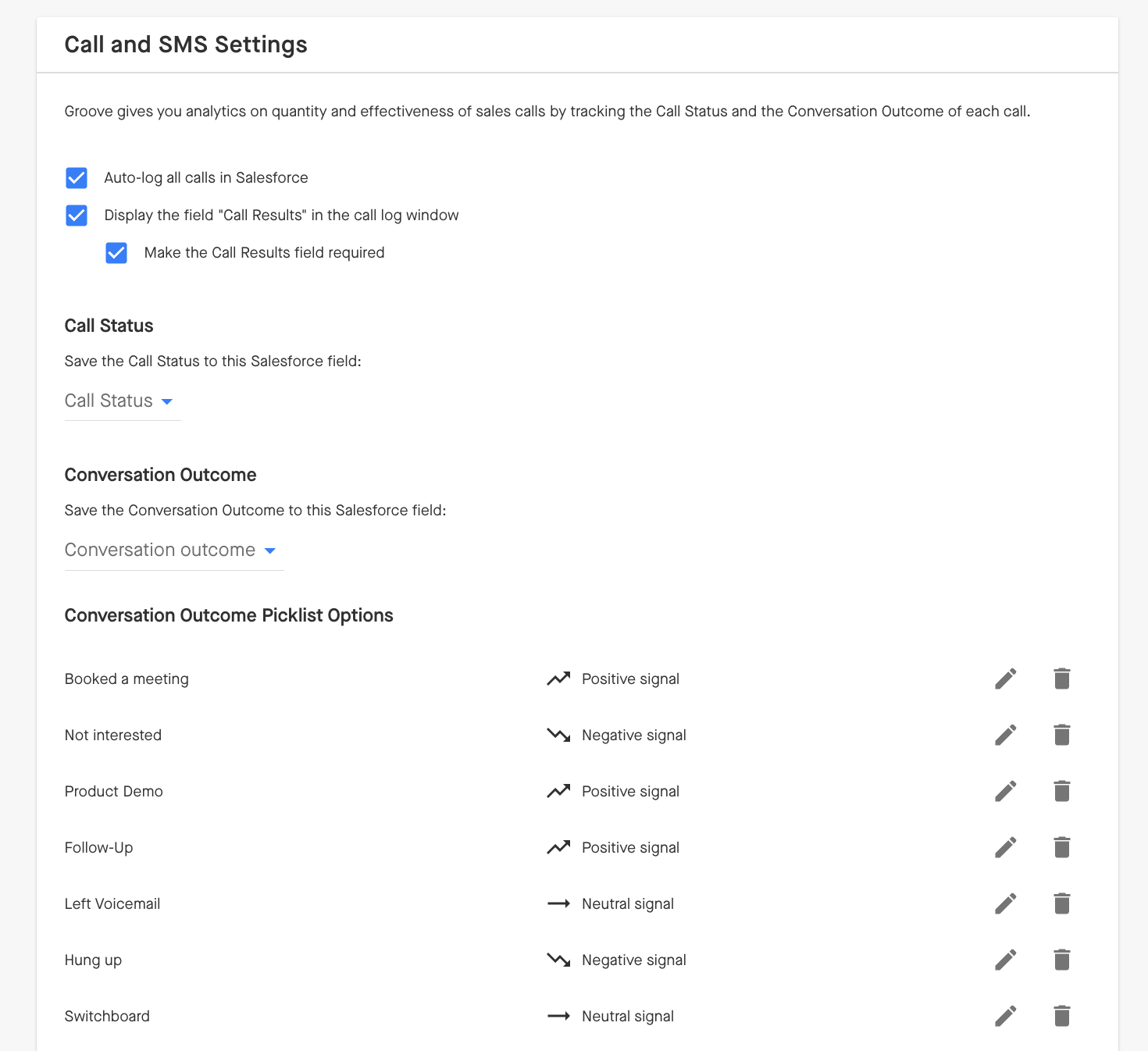Viewport: 1148px width, 1051px height.
Task: Expand the Conversation outcome field dropdown
Action: coord(170,550)
